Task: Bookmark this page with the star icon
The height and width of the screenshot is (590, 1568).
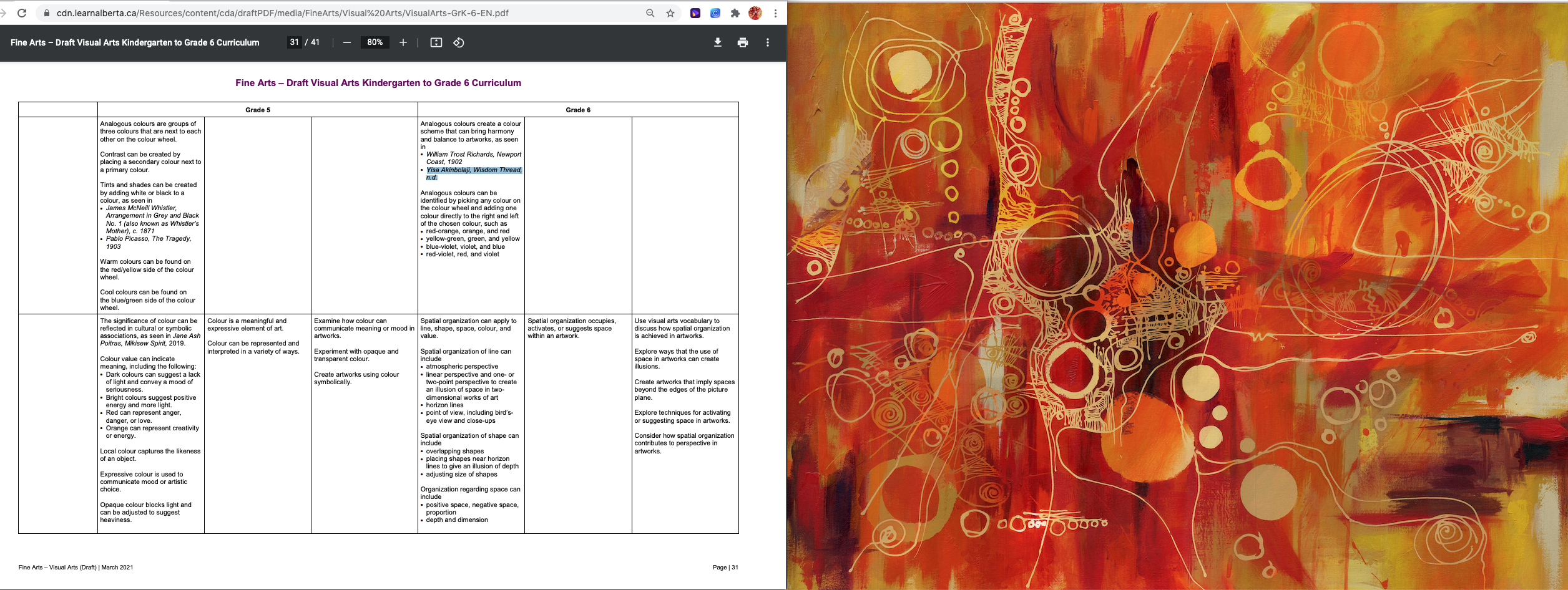Action: click(670, 13)
